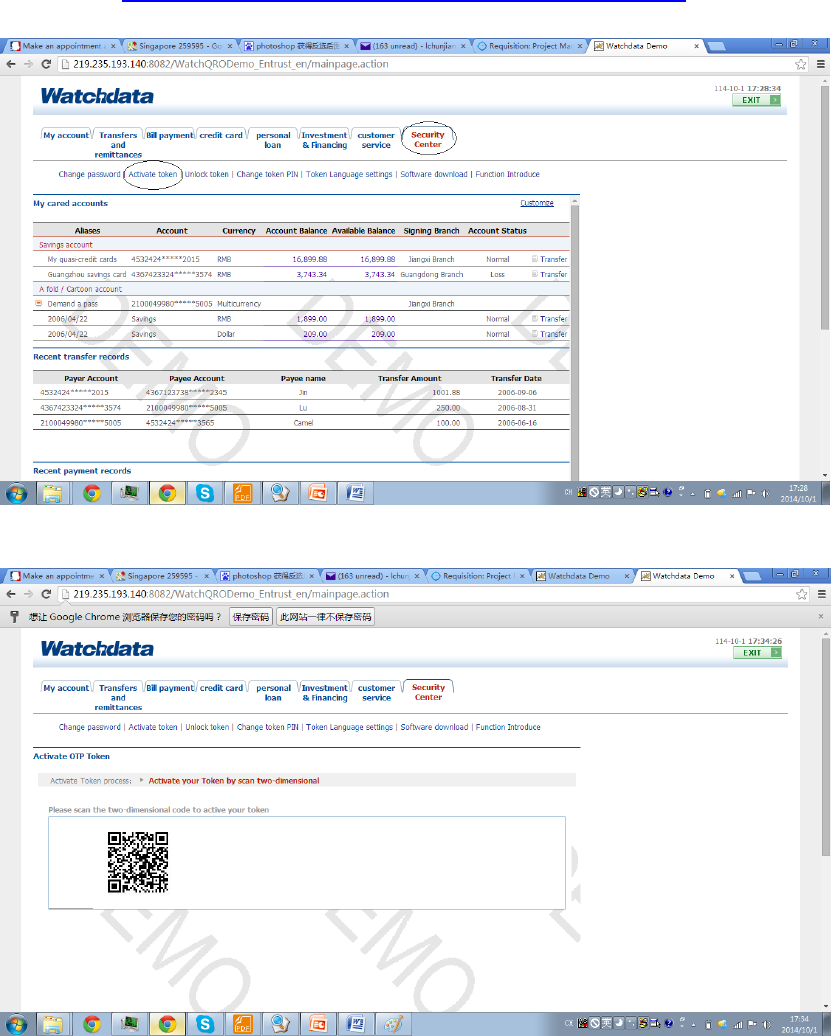This screenshot has height=1036, width=831.
Task: Open credit card on Activate OTP Token page
Action: (221, 688)
